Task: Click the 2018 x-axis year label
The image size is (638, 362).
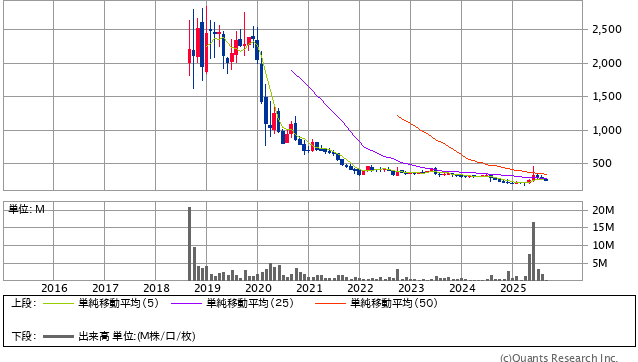Action: [156, 288]
